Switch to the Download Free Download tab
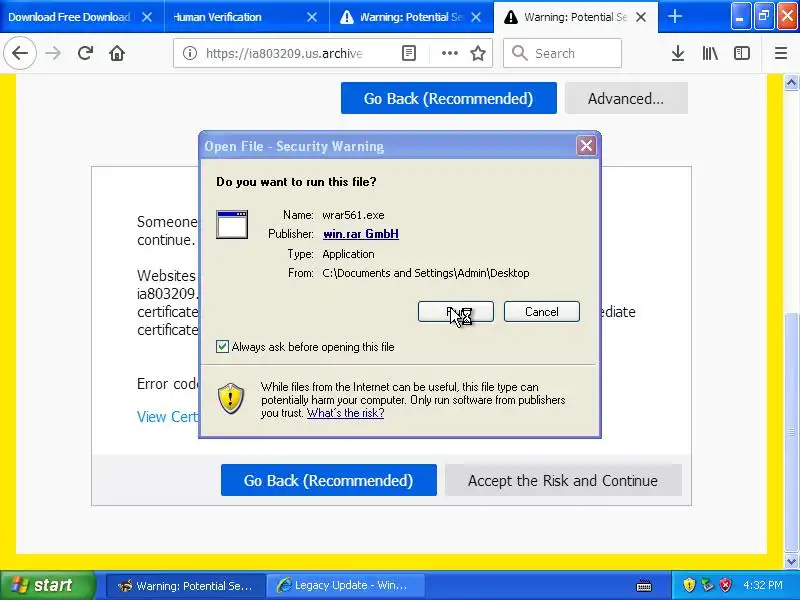This screenshot has width=800, height=600. tap(69, 17)
